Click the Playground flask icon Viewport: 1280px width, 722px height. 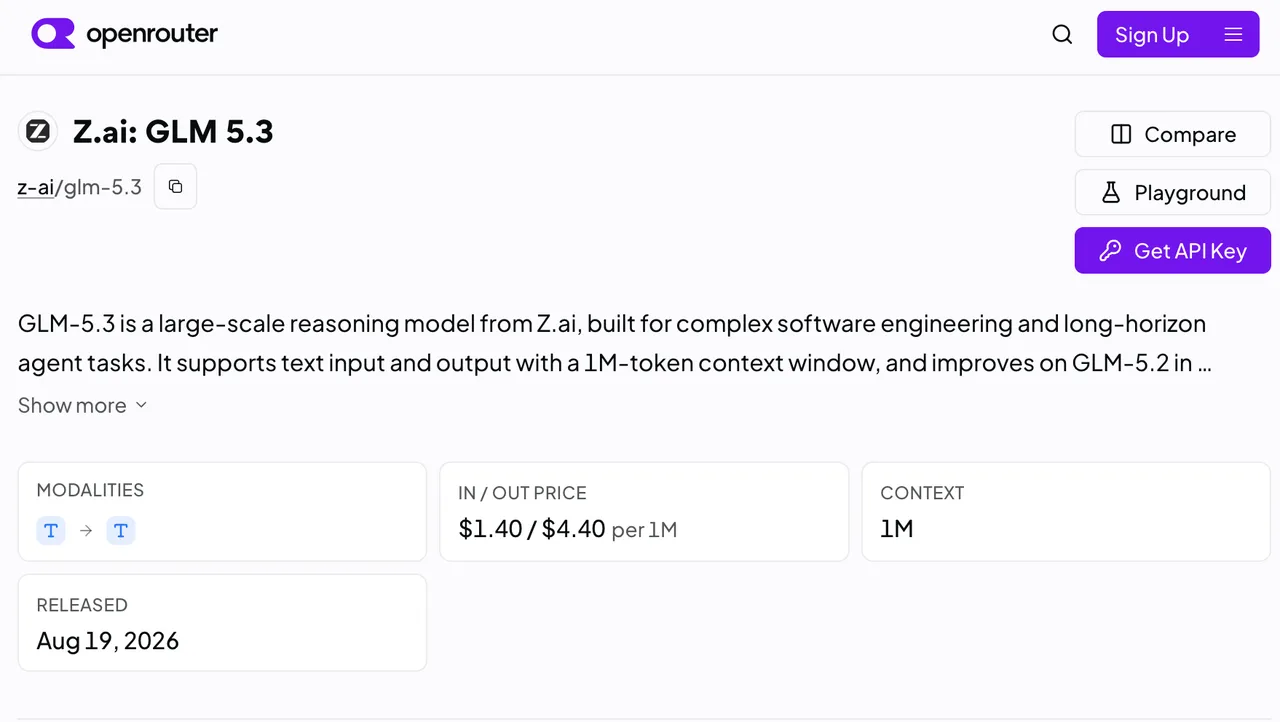coord(1111,193)
